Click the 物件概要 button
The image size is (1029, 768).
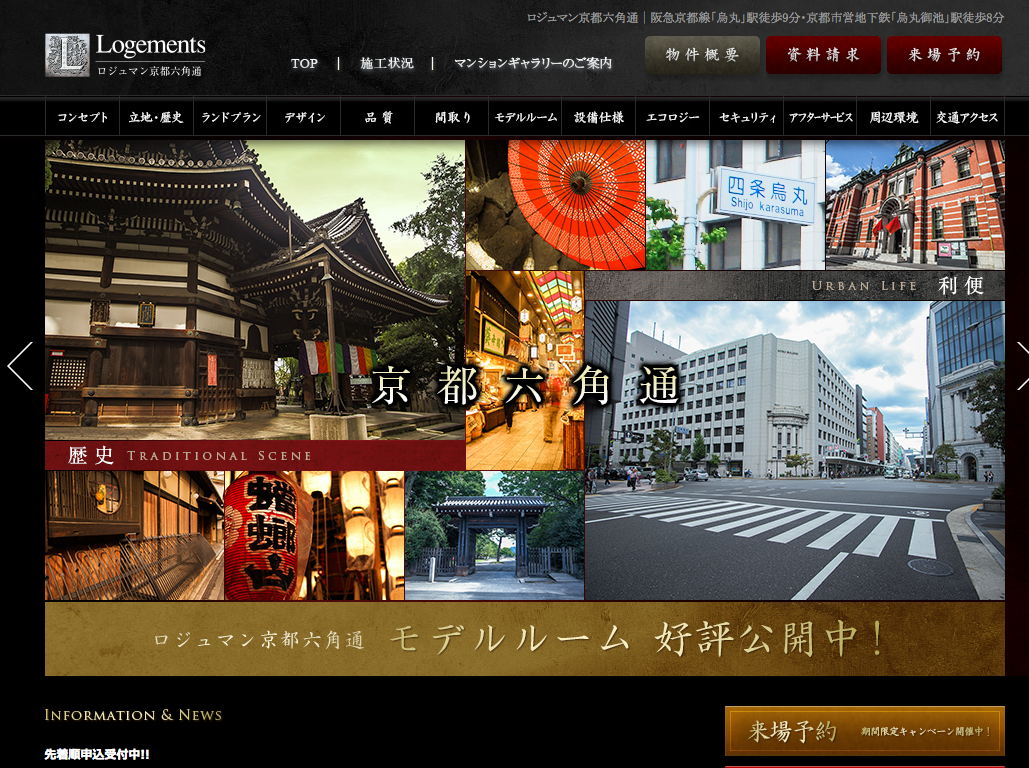pyautogui.click(x=702, y=55)
